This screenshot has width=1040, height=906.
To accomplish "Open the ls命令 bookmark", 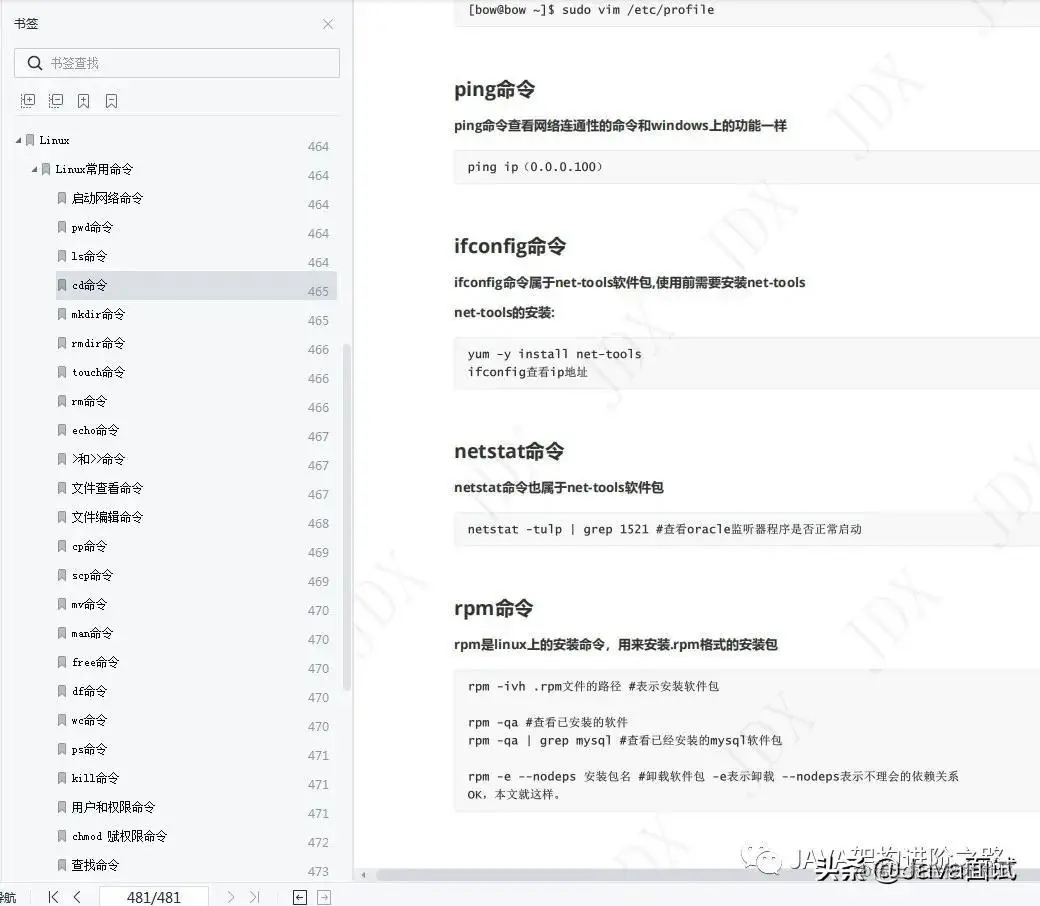I will [89, 256].
